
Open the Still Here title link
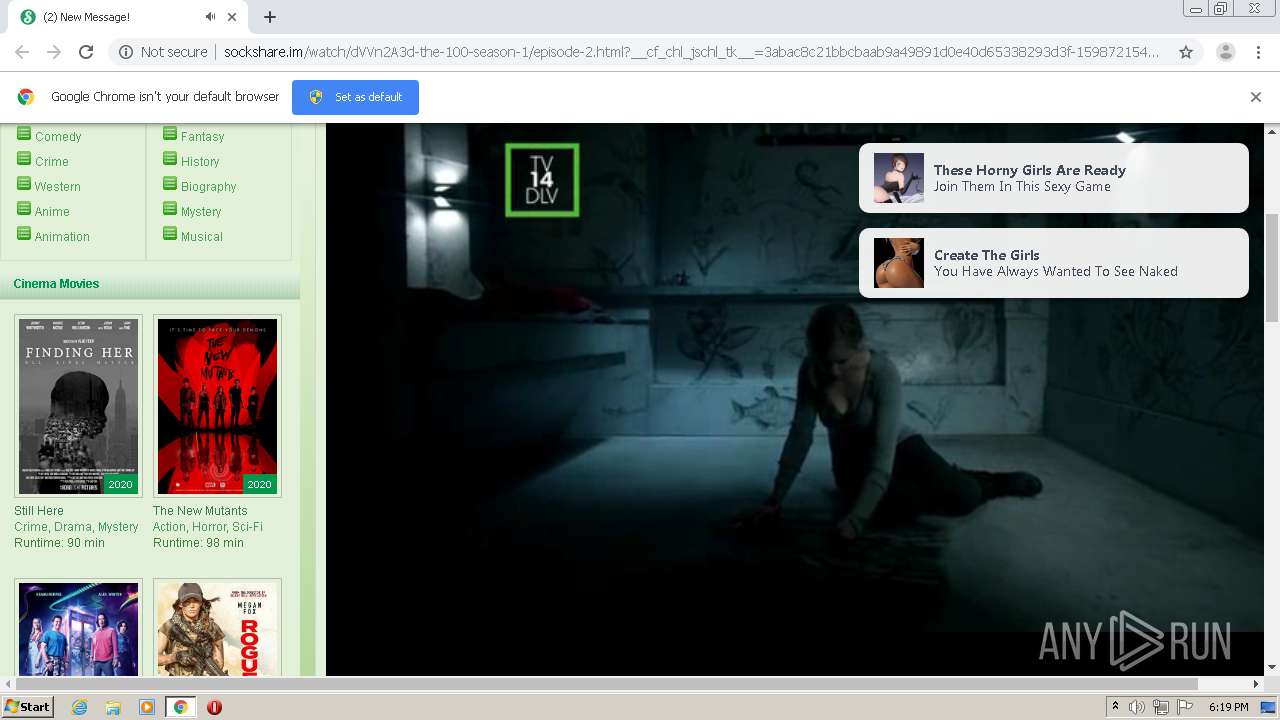(x=39, y=511)
